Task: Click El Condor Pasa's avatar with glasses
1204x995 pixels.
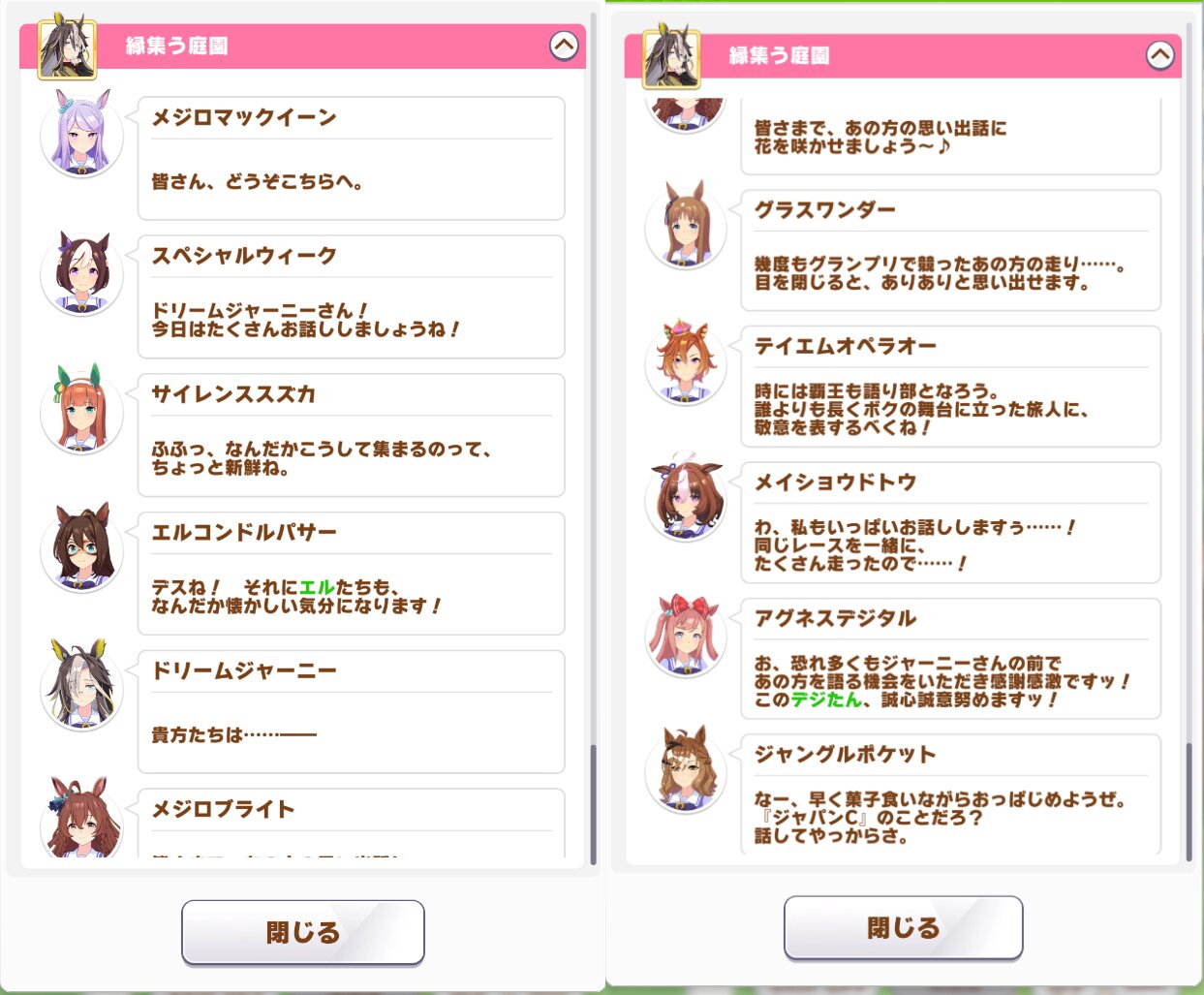Action: click(x=82, y=550)
